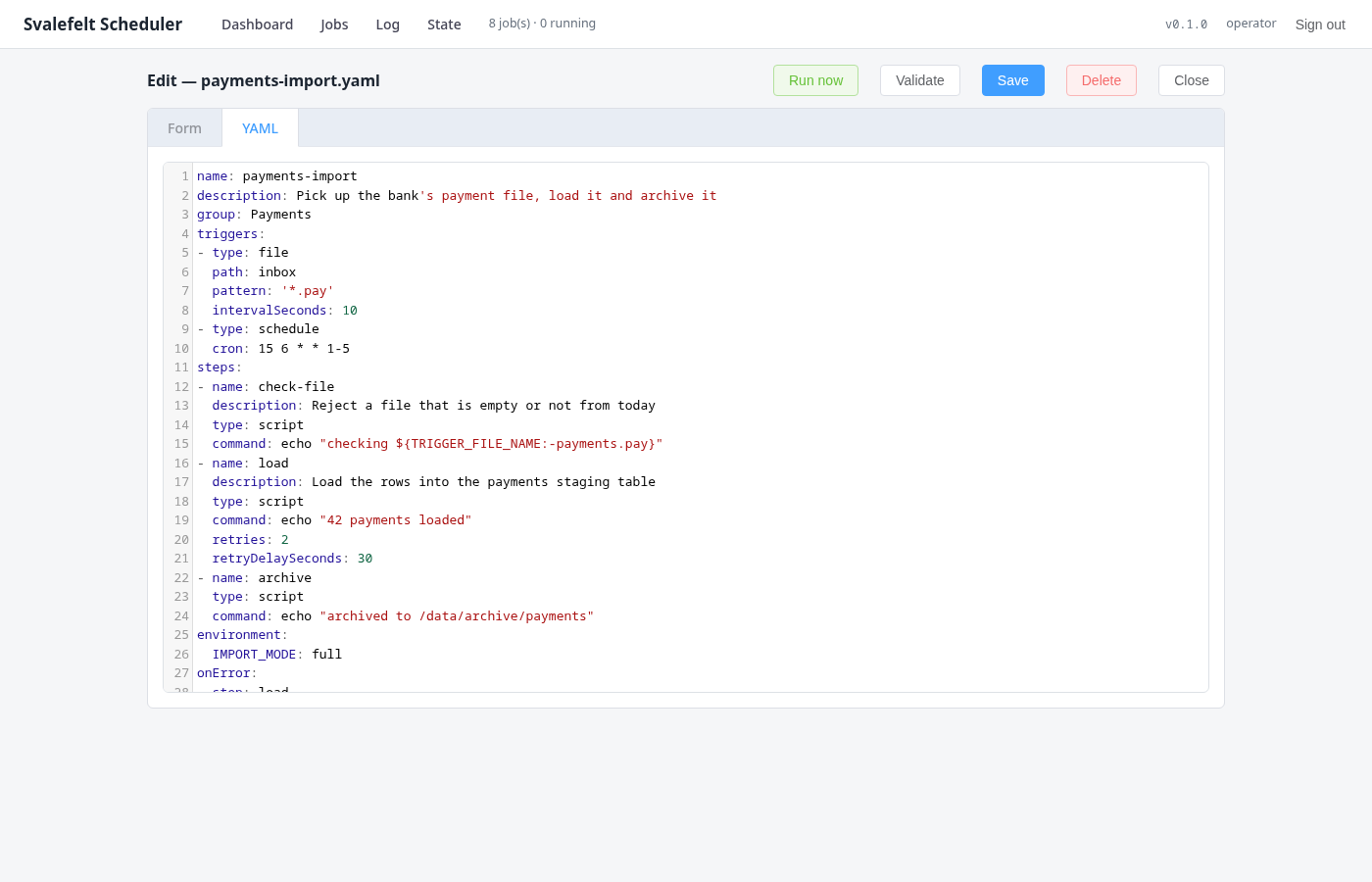Click the 'triggers:' key line

231,234
